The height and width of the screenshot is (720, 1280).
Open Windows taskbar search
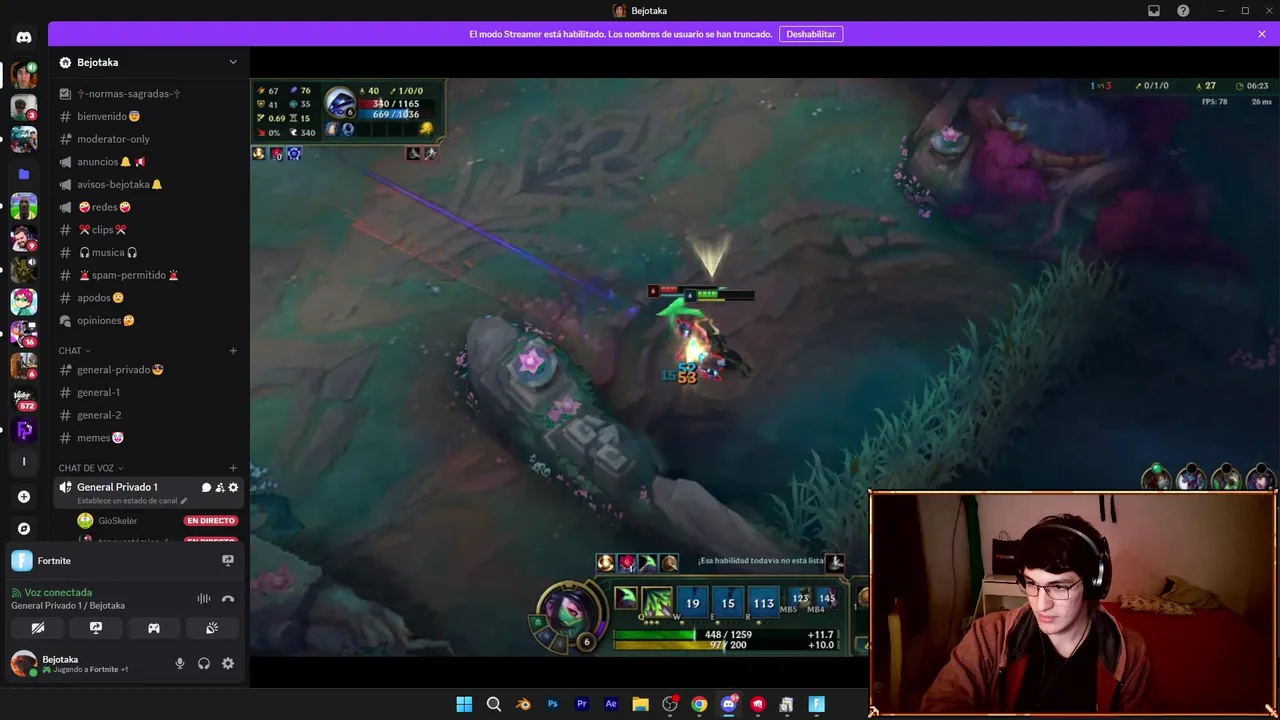[x=494, y=704]
